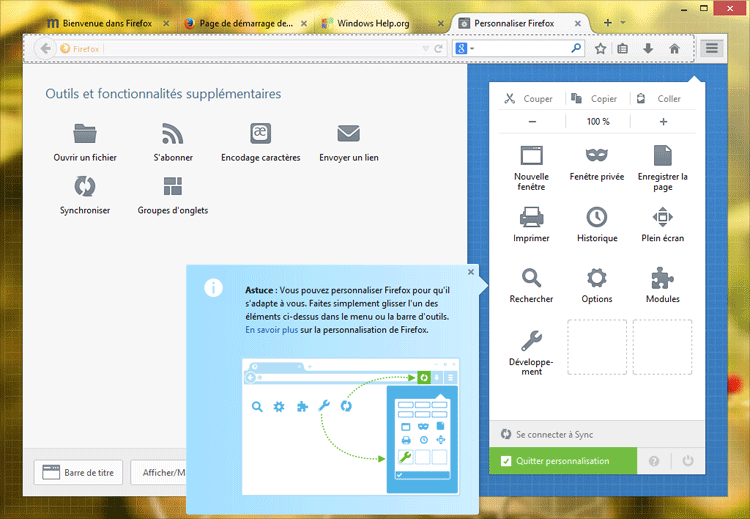Click the bookmark star icon in toolbar
The height and width of the screenshot is (519, 750).
click(600, 48)
